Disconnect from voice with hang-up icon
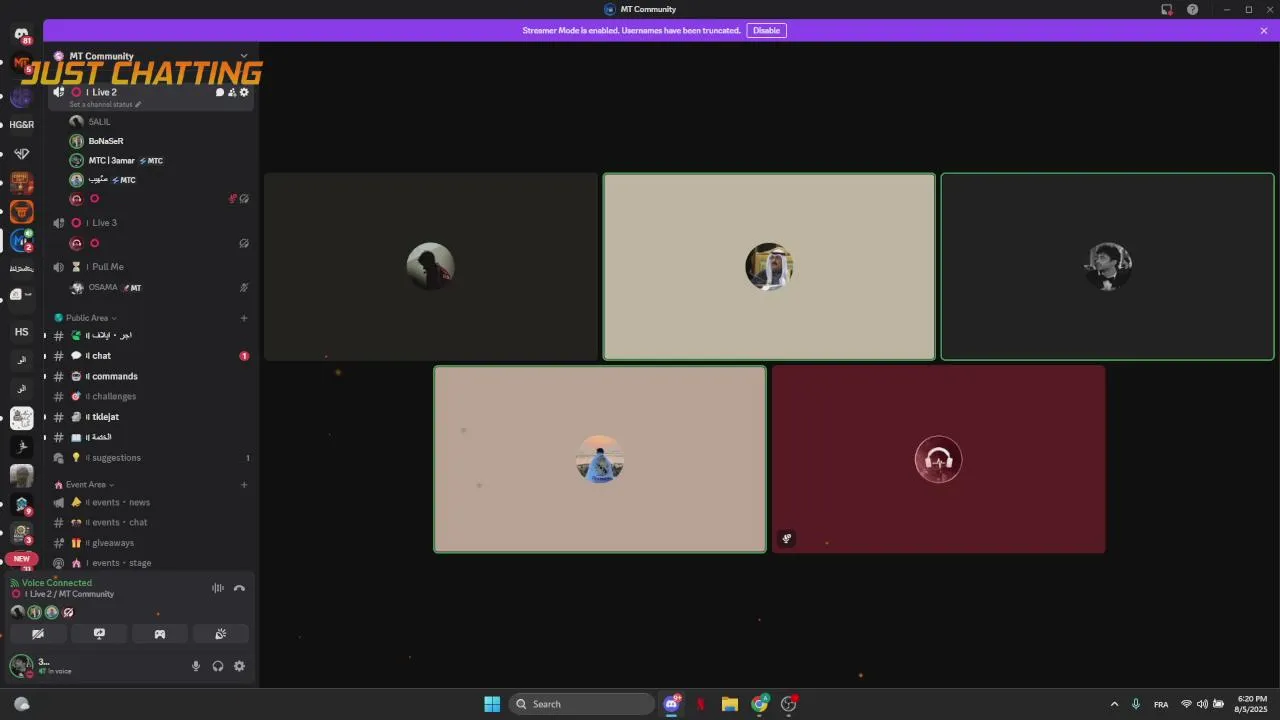 (x=240, y=588)
